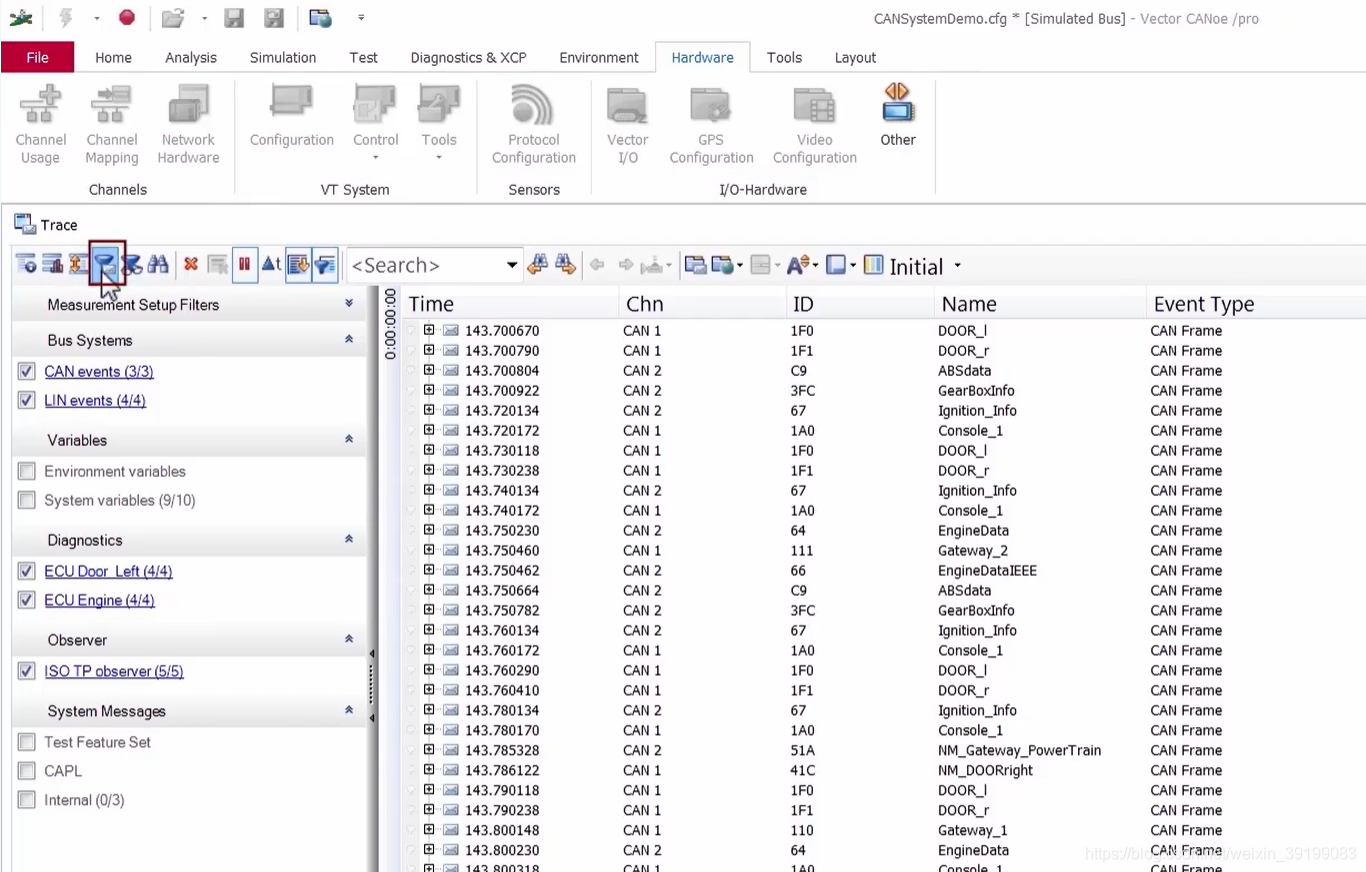Click the red Stop measurement button
The height and width of the screenshot is (872, 1366).
[x=126, y=17]
